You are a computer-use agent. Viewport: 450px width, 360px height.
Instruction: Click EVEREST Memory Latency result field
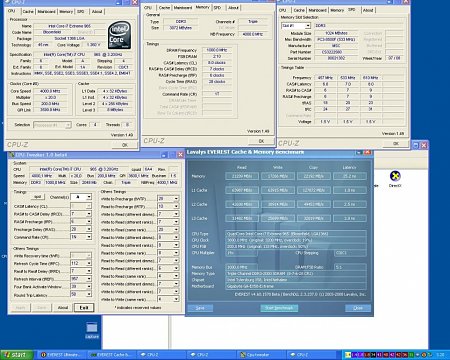coord(350,176)
